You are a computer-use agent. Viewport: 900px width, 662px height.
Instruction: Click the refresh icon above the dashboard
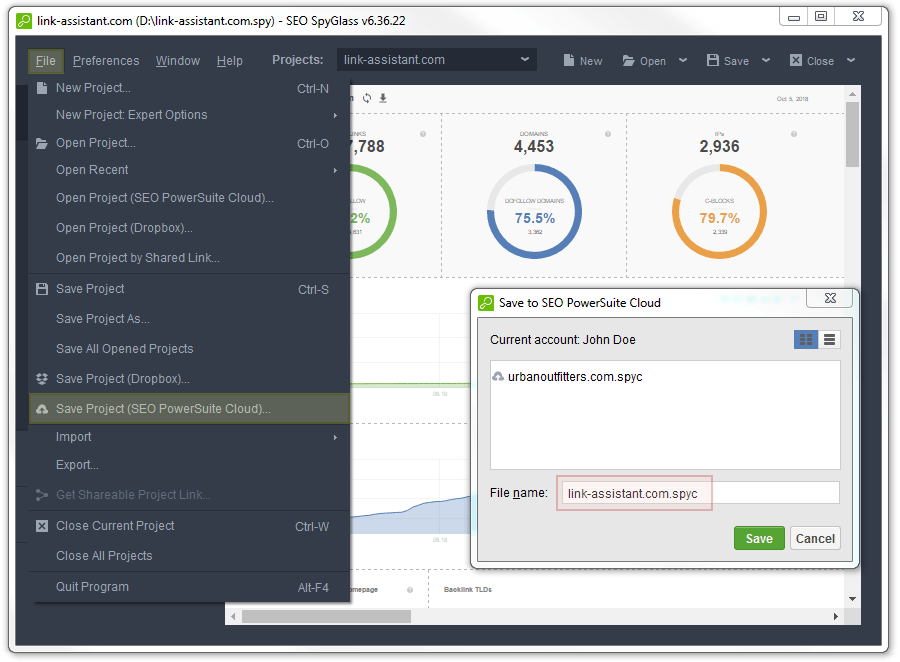tap(367, 98)
